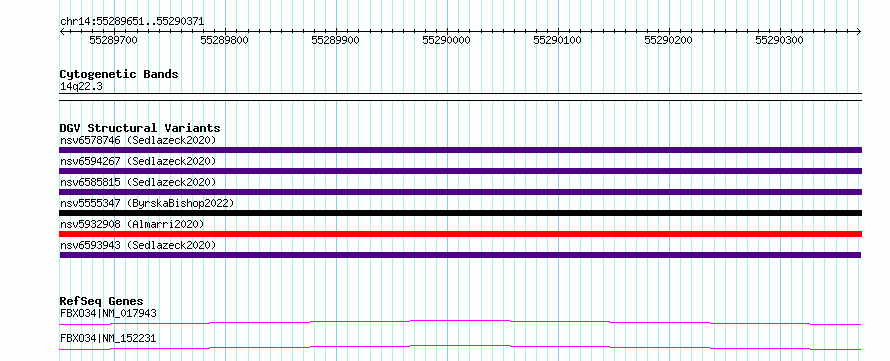Click the 55290000 ruler position label
The width and height of the screenshot is (890, 361).
tap(447, 41)
